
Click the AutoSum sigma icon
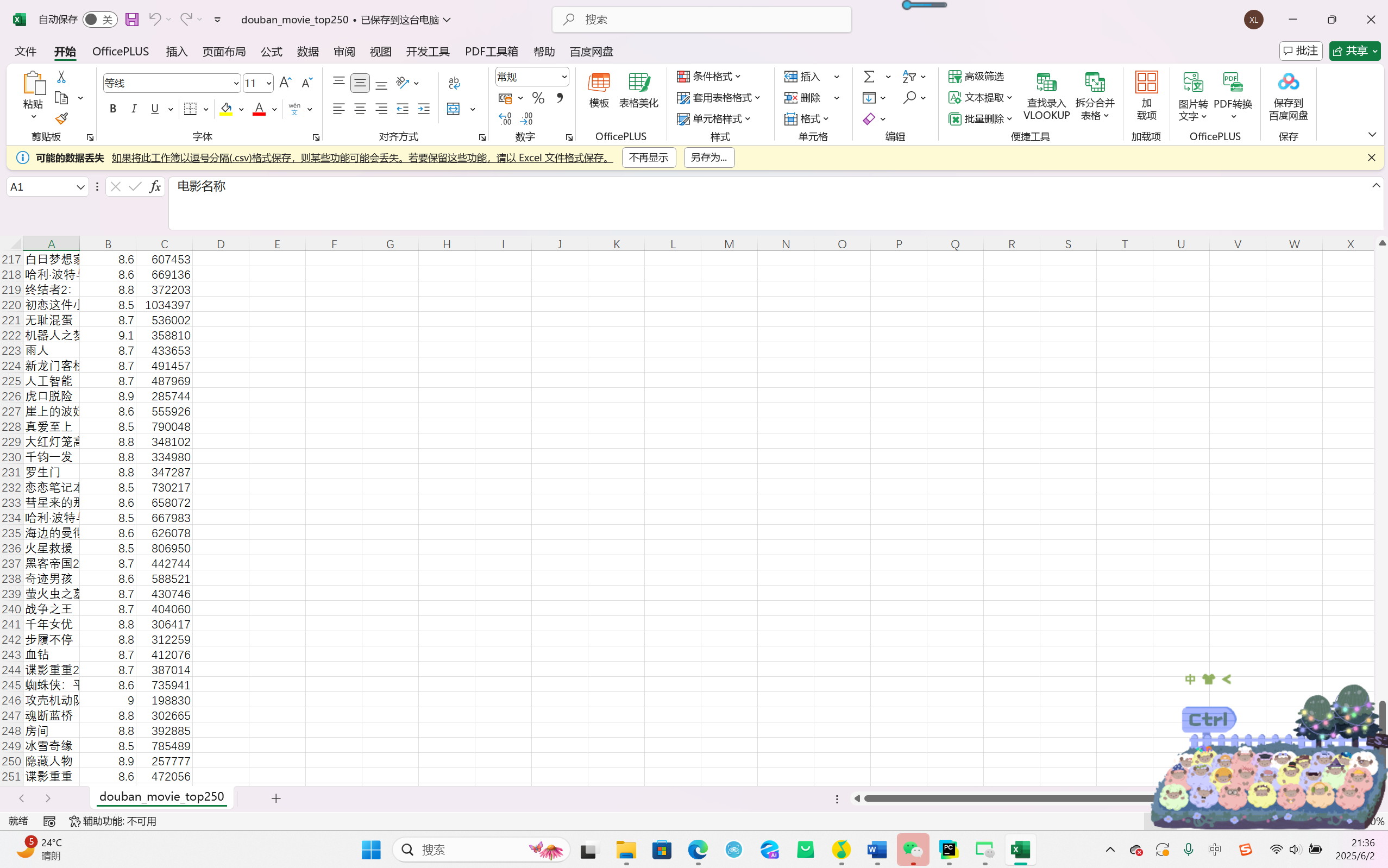(869, 77)
